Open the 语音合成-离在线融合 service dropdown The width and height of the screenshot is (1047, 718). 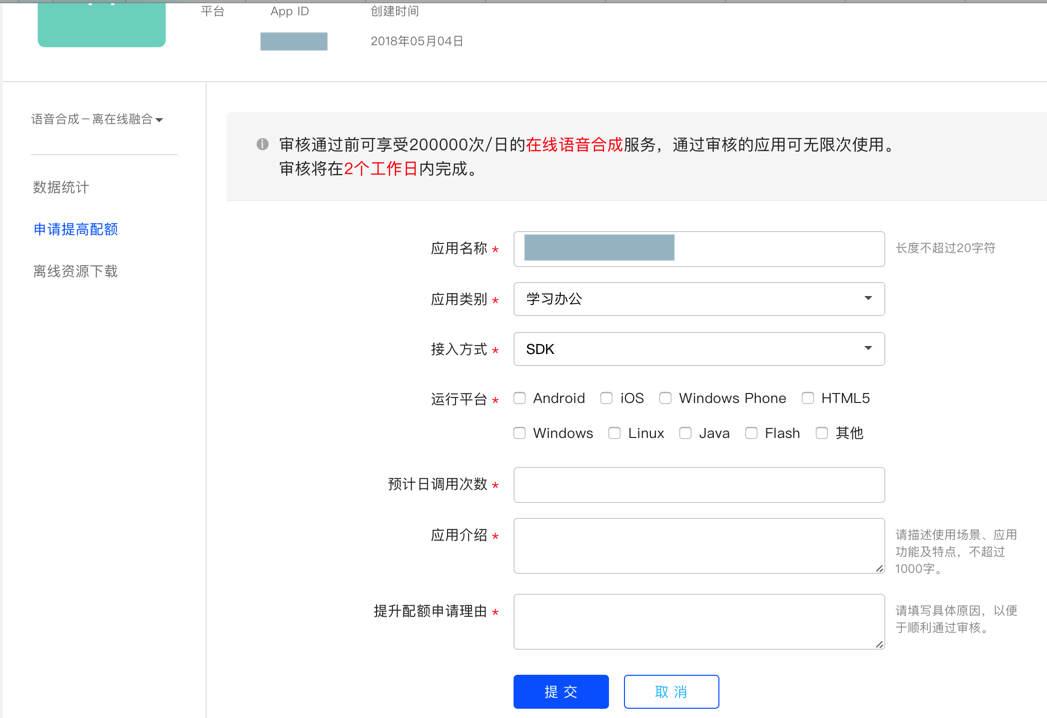tap(97, 120)
